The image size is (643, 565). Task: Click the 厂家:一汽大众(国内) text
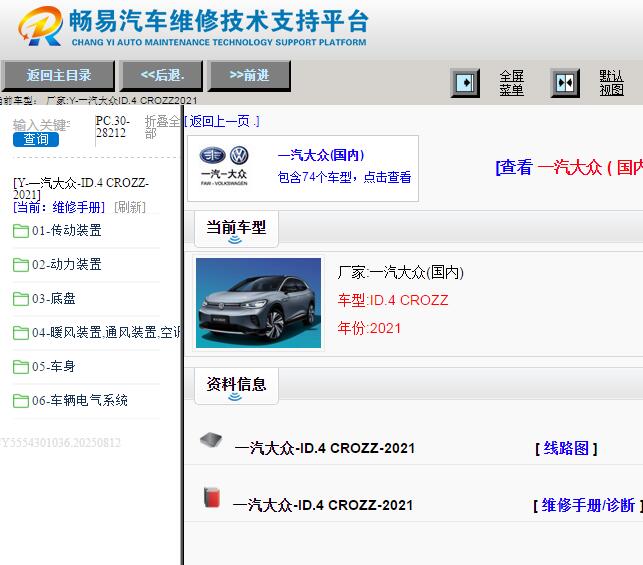click(x=401, y=272)
